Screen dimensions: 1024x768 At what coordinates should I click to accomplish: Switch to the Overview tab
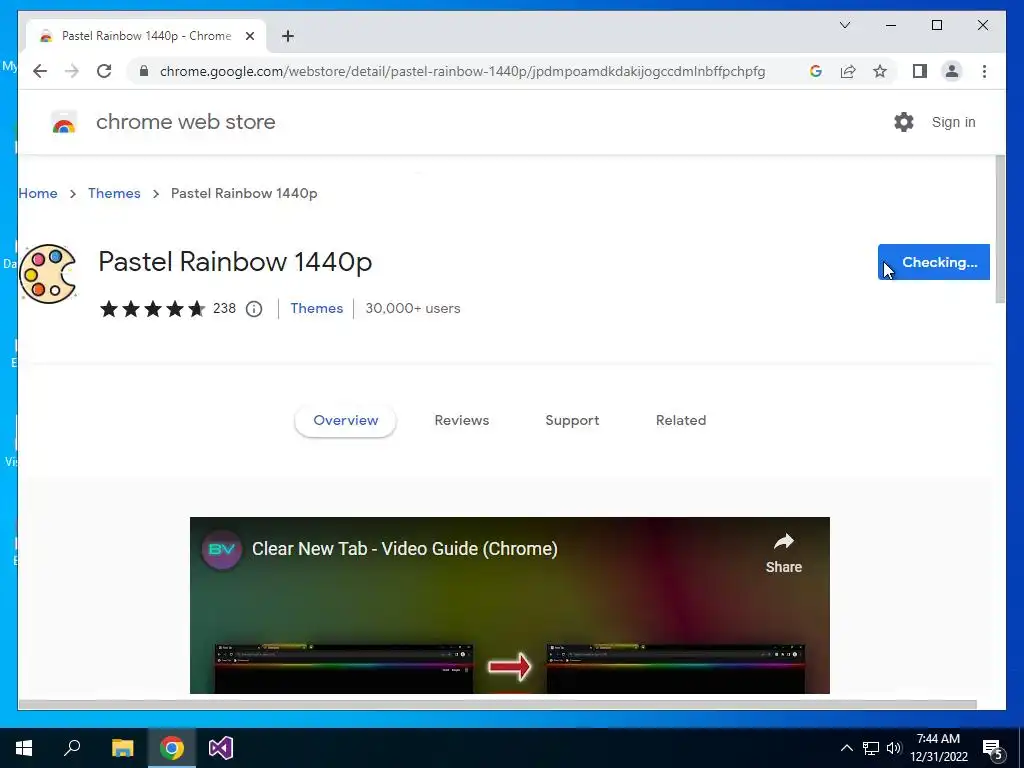click(345, 421)
